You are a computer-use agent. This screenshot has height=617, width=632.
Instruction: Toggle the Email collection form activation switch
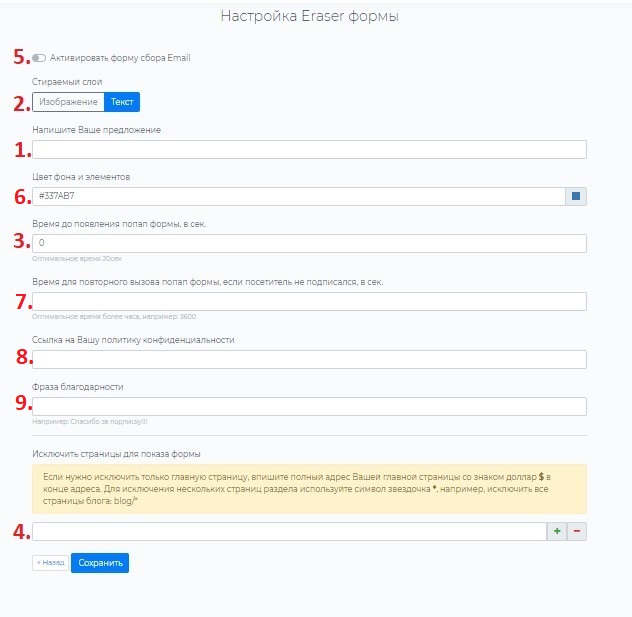[x=39, y=58]
